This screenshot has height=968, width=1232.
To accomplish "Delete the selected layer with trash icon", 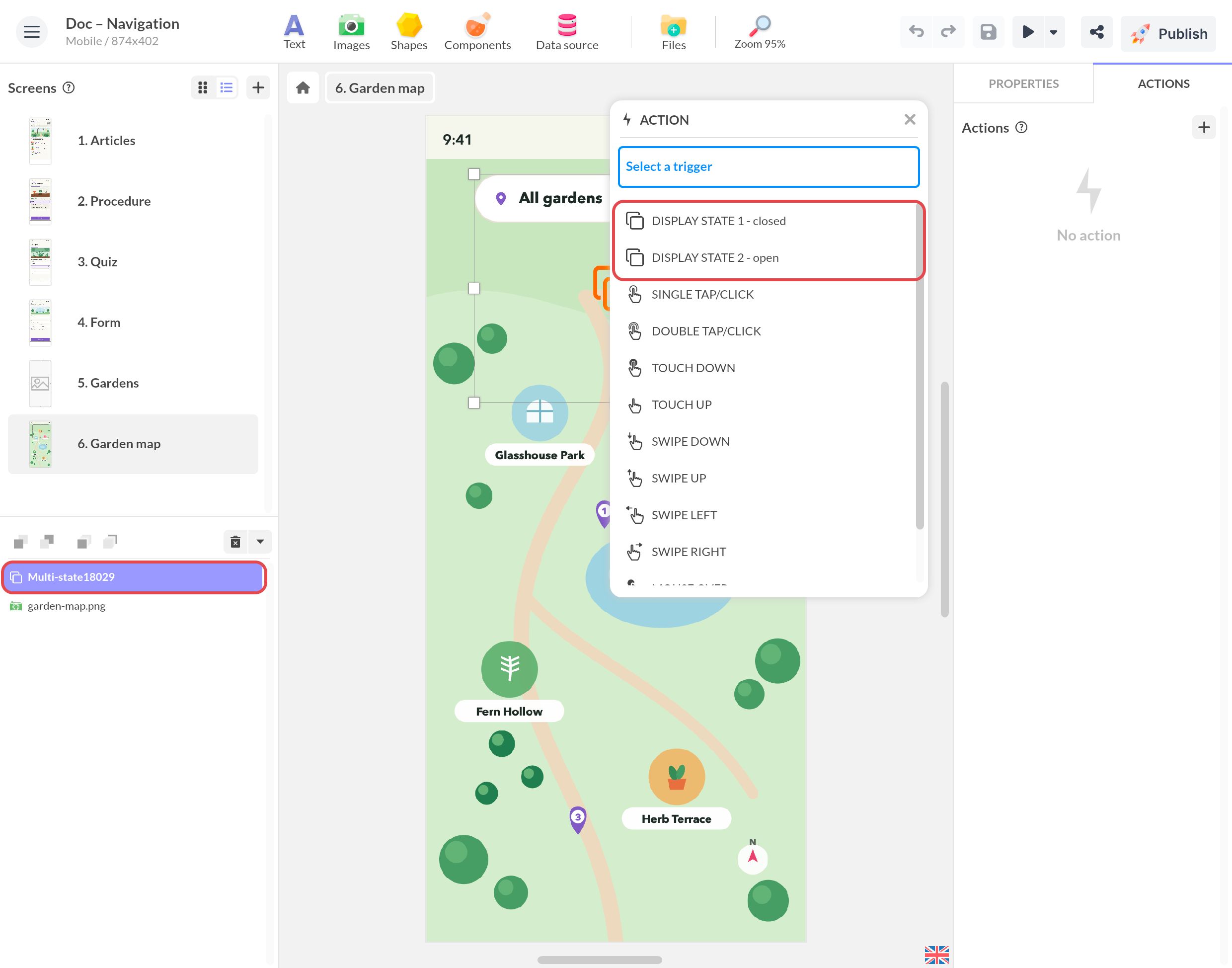I will click(x=235, y=542).
